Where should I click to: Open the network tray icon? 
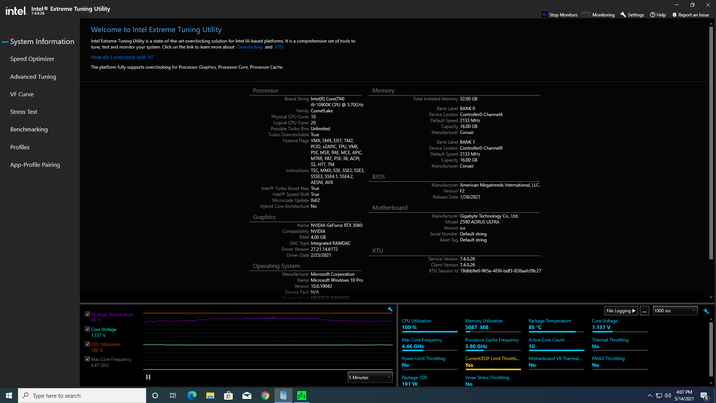659,395
